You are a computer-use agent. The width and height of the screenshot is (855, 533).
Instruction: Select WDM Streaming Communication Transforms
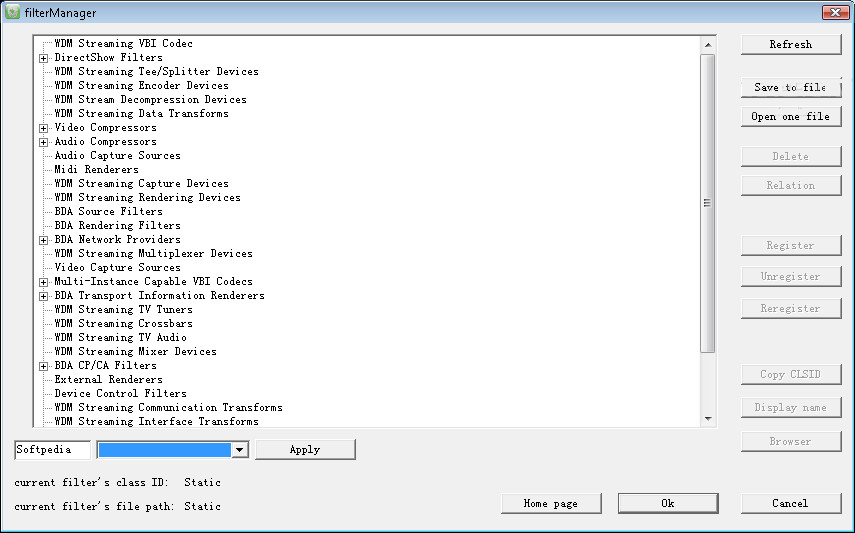pyautogui.click(x=168, y=408)
